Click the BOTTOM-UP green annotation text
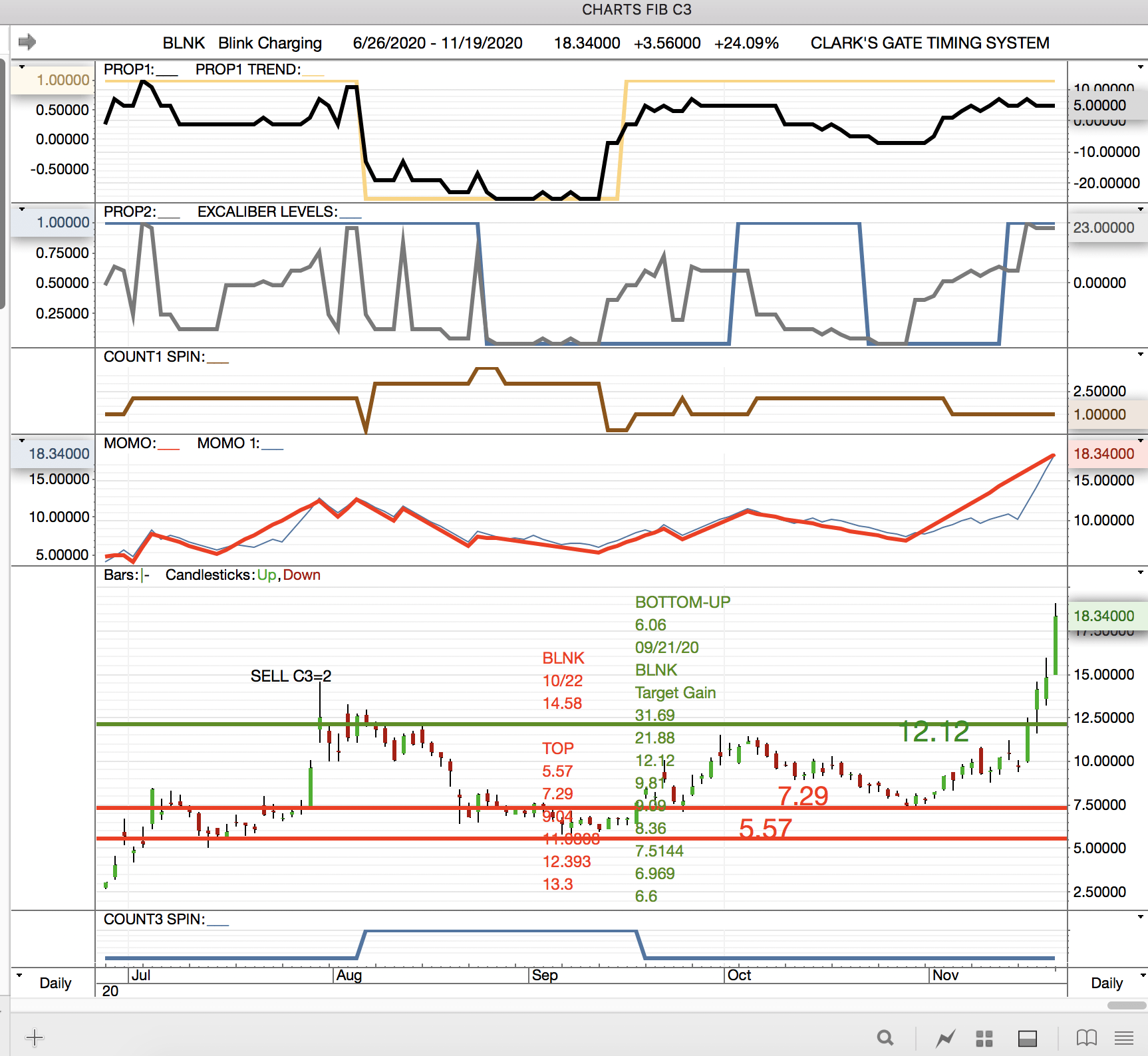The width and height of the screenshot is (1148, 1056). click(x=682, y=602)
